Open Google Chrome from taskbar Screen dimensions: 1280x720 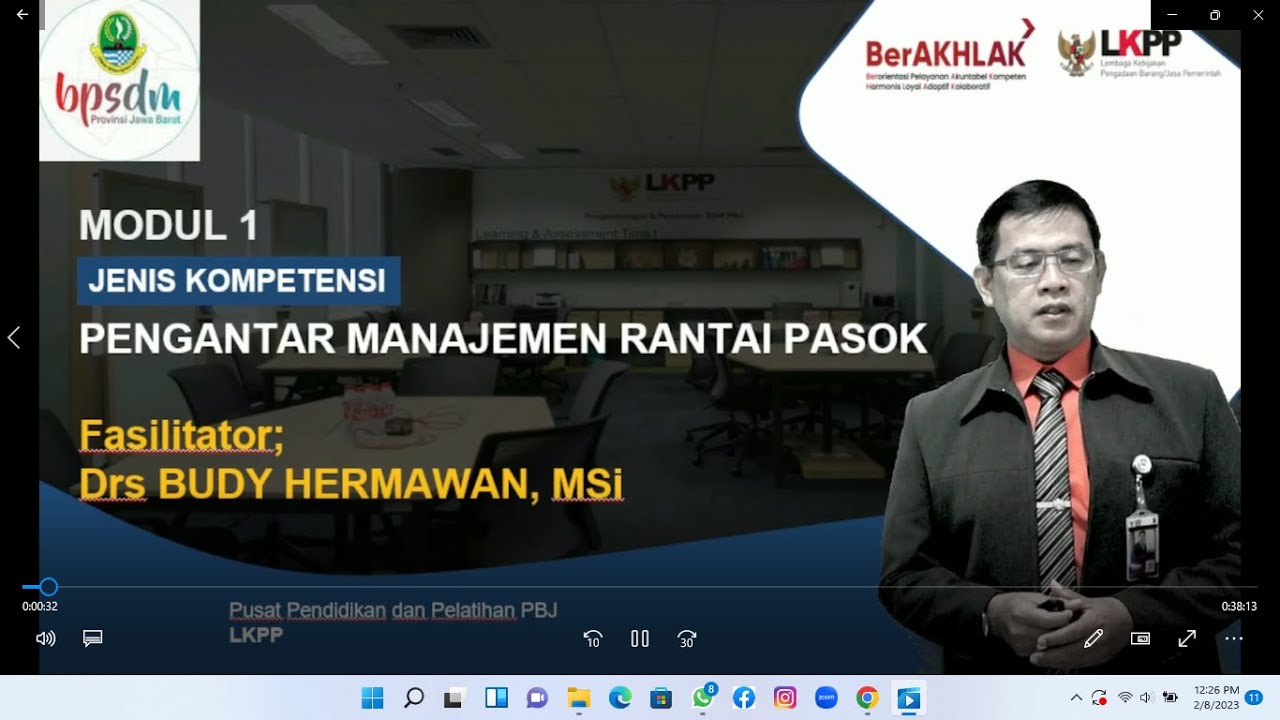click(867, 698)
